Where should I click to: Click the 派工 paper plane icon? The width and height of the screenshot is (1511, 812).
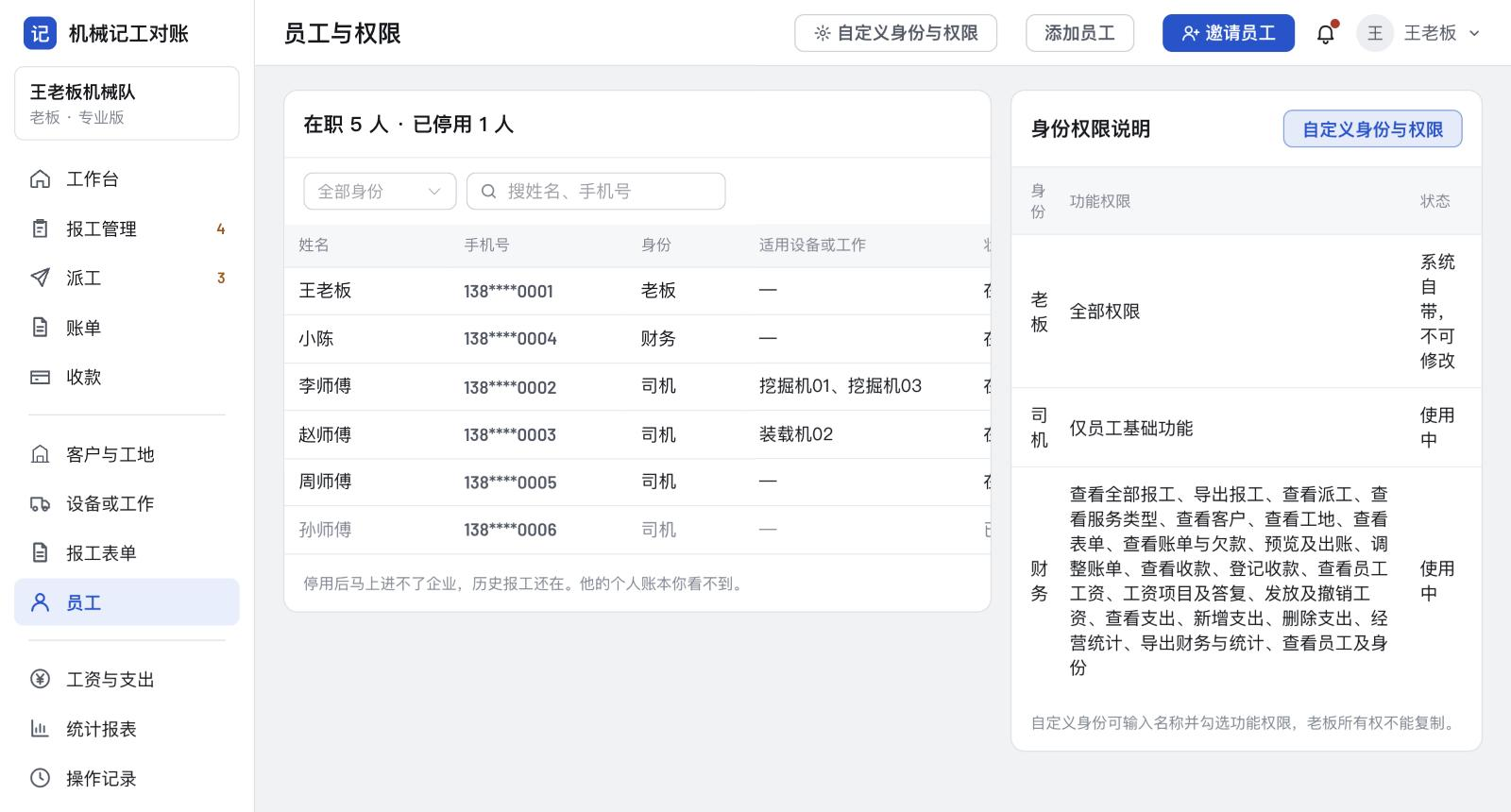(x=40, y=278)
